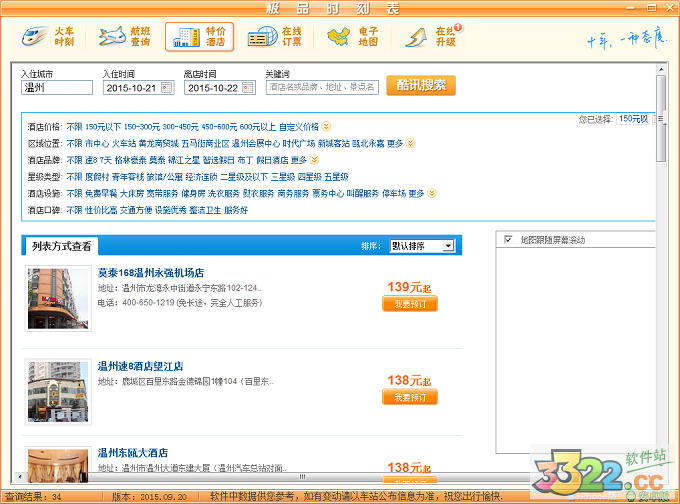Filter star type by 三星级

[x=283, y=177]
